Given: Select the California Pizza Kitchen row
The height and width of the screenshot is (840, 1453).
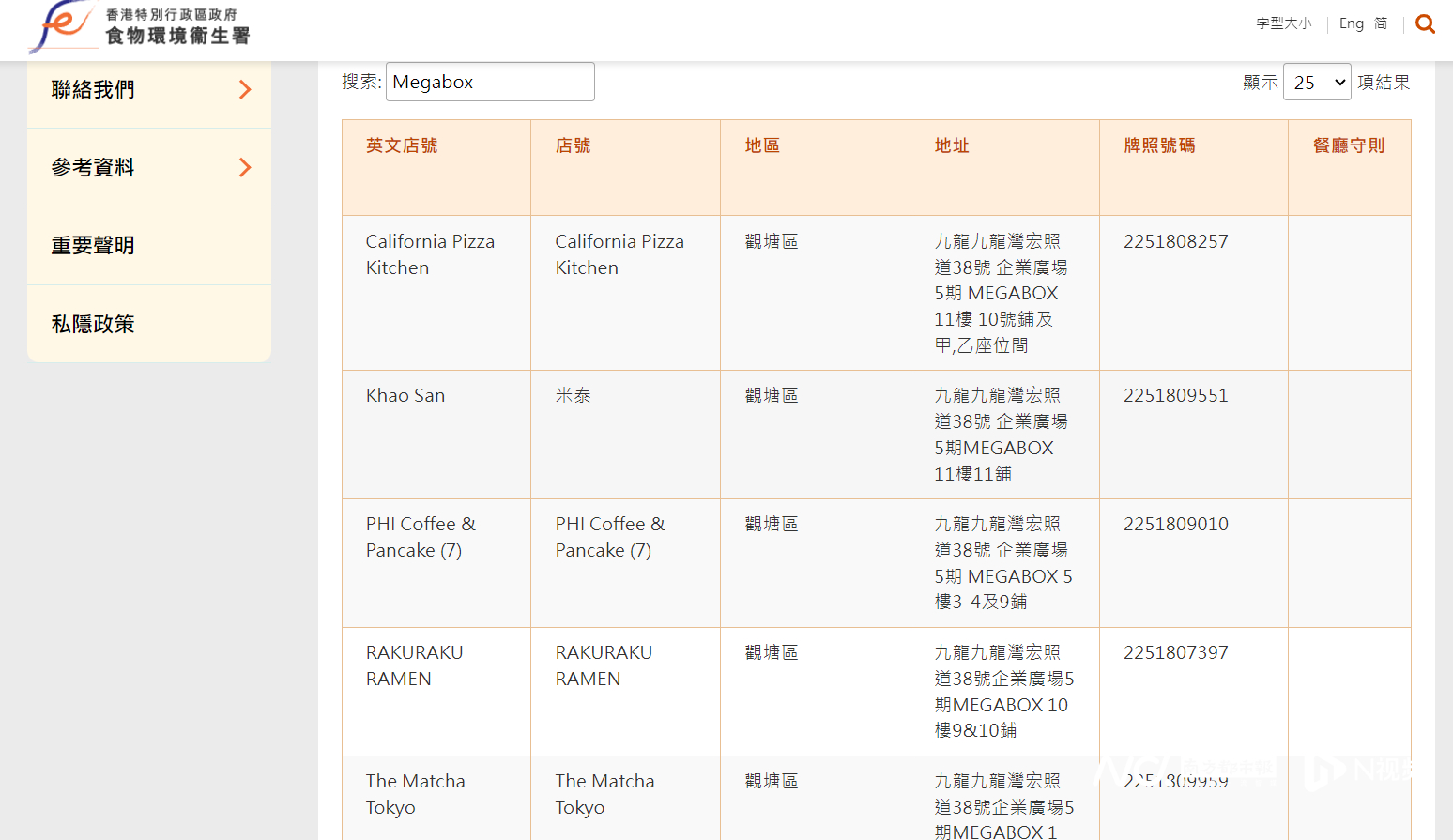Looking at the screenshot, I should coord(877,293).
